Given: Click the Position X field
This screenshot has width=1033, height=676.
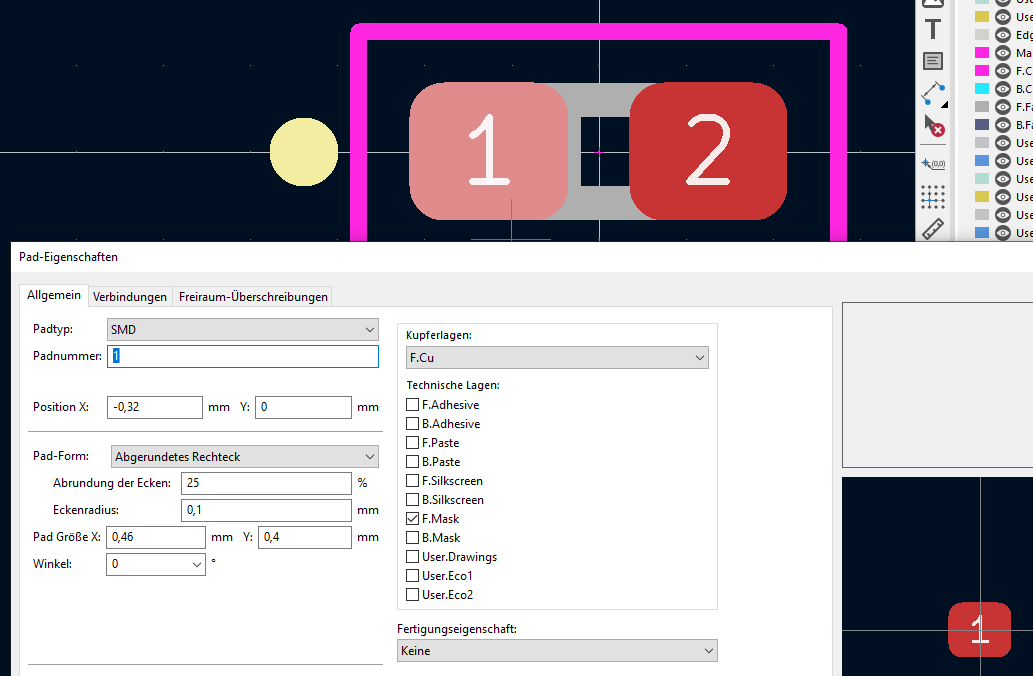Looking at the screenshot, I should coord(155,407).
